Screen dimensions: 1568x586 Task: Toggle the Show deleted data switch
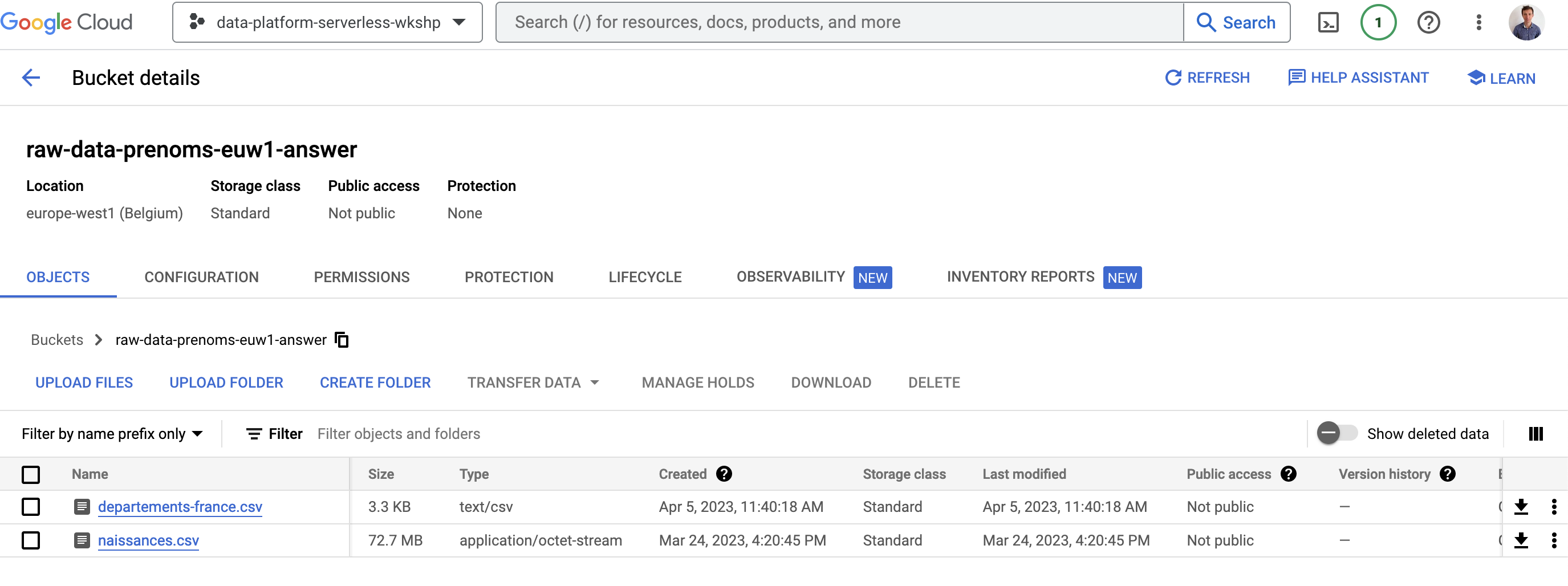pos(1336,433)
